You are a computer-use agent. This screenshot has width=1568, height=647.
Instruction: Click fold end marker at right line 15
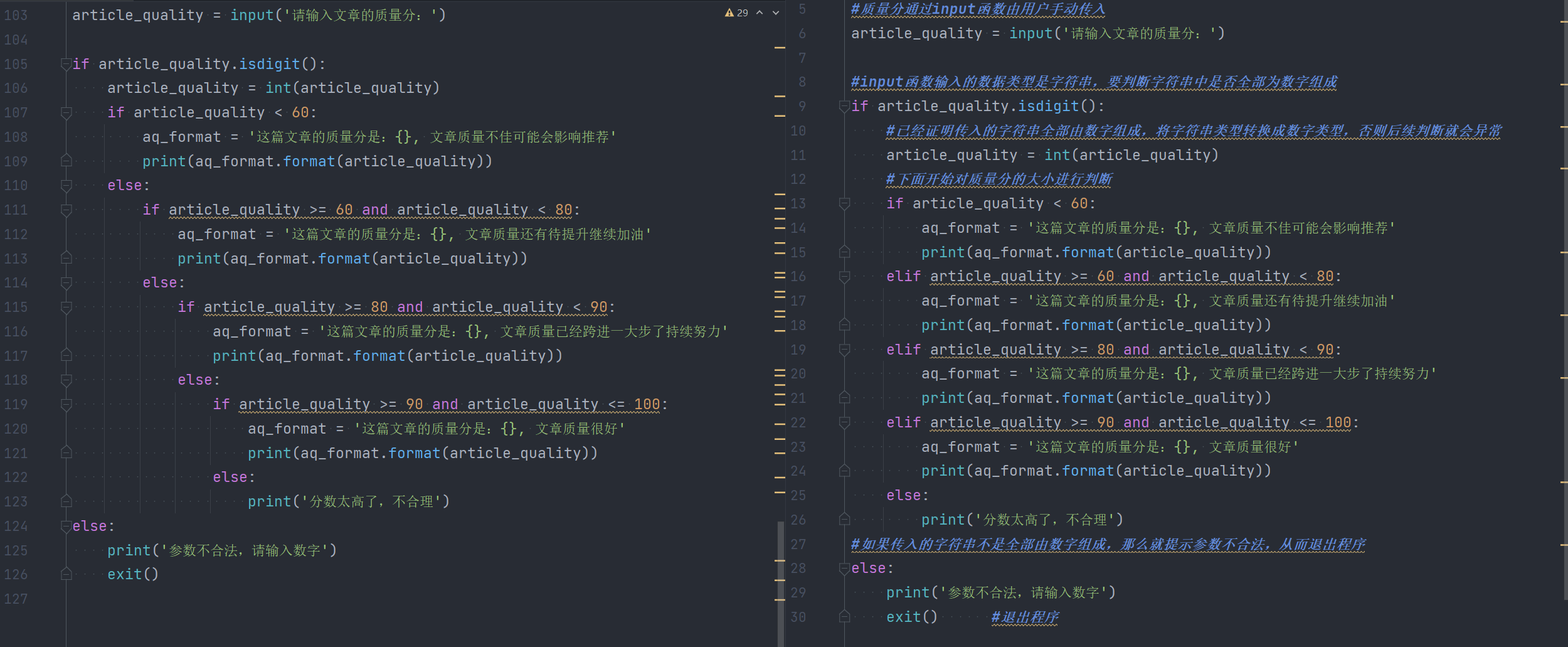[844, 252]
